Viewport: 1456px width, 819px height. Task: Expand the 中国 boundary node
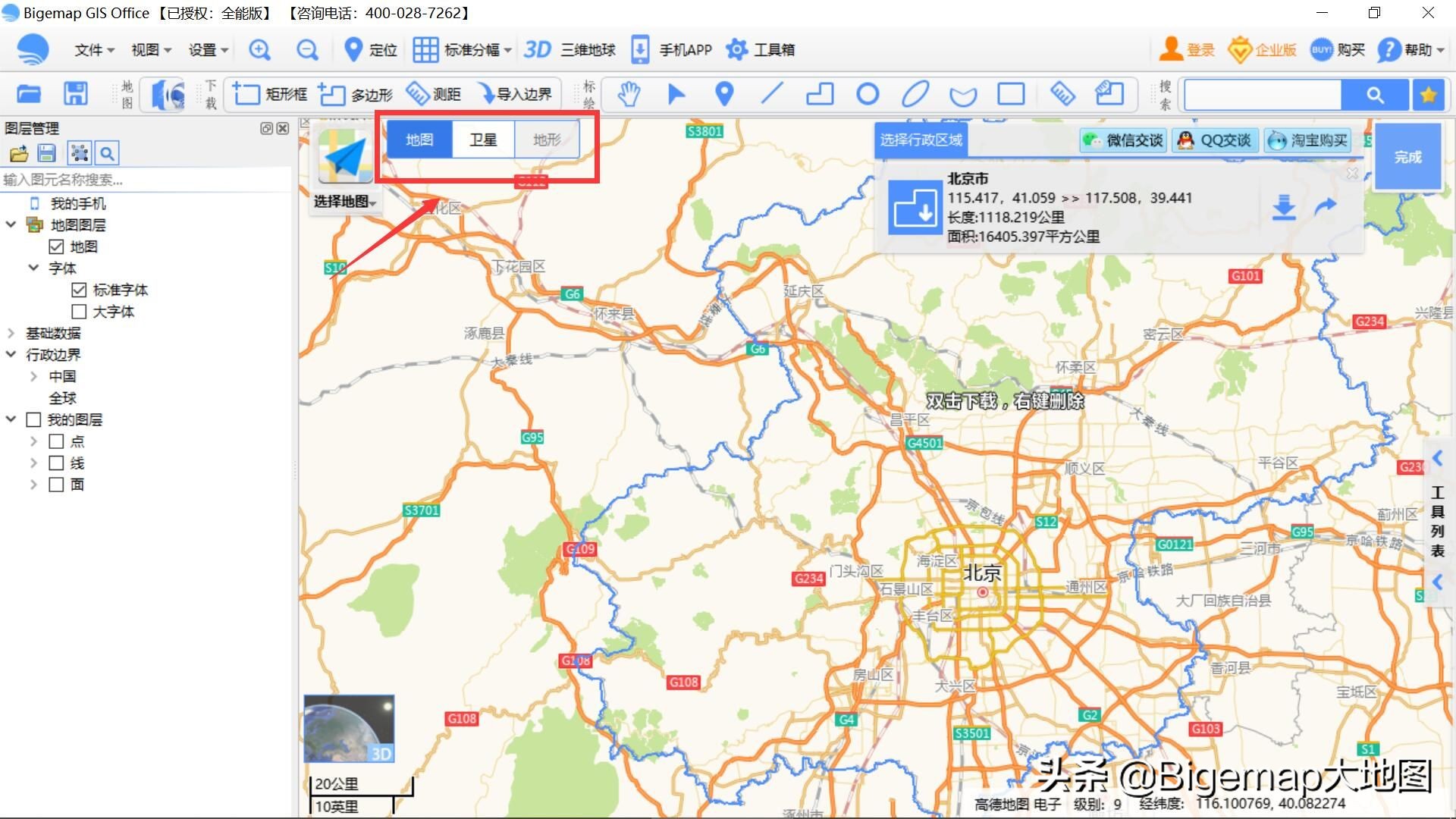[x=33, y=376]
